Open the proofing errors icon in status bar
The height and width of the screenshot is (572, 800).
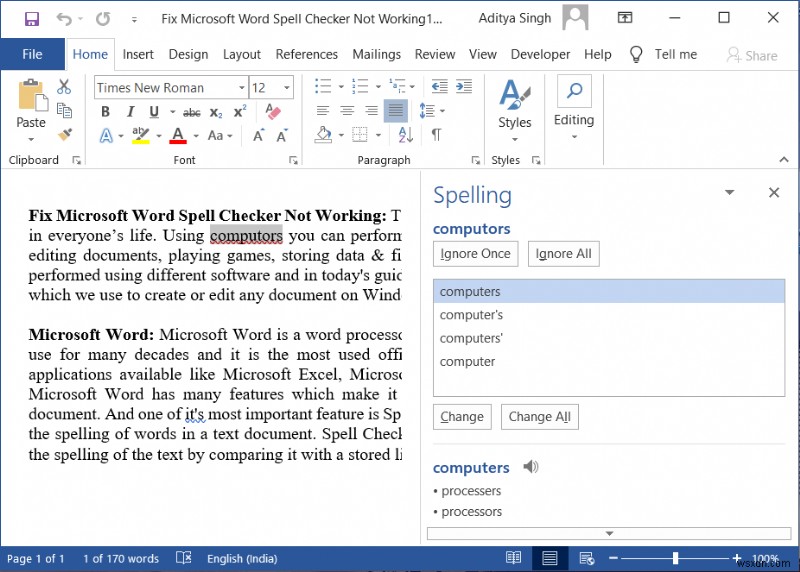coord(183,558)
